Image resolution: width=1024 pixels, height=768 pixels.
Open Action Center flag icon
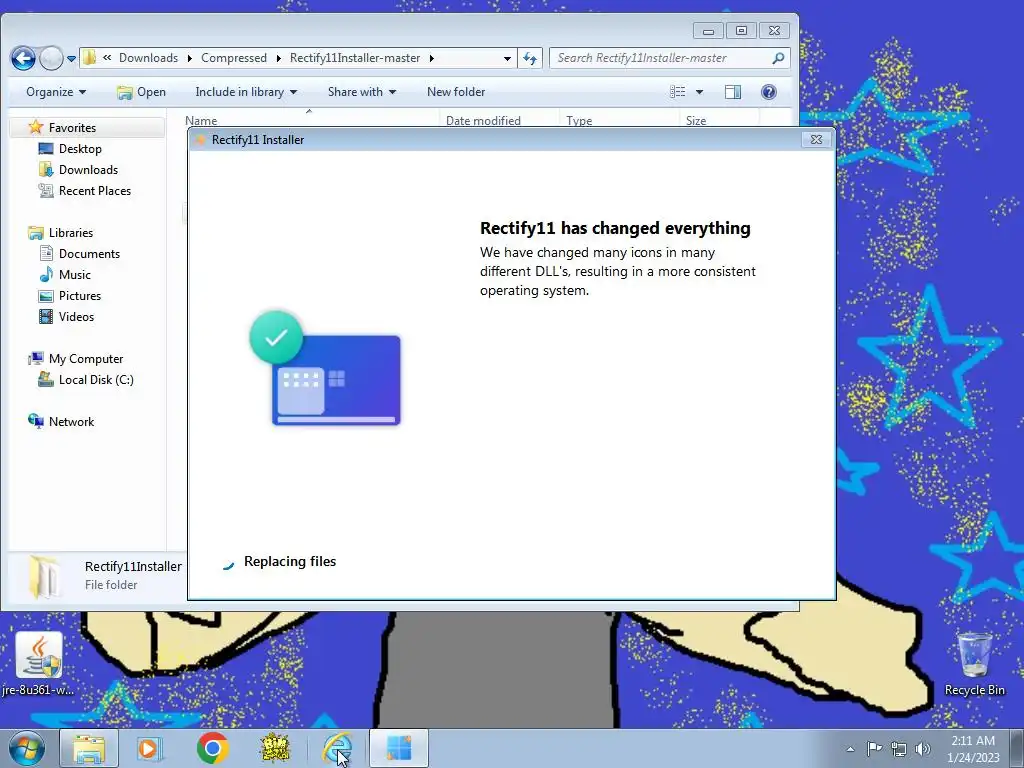click(x=874, y=748)
